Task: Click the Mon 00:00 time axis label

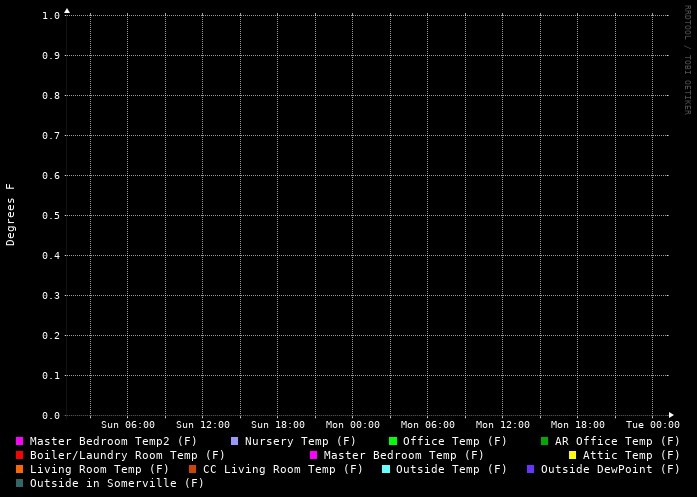Action: pos(352,425)
